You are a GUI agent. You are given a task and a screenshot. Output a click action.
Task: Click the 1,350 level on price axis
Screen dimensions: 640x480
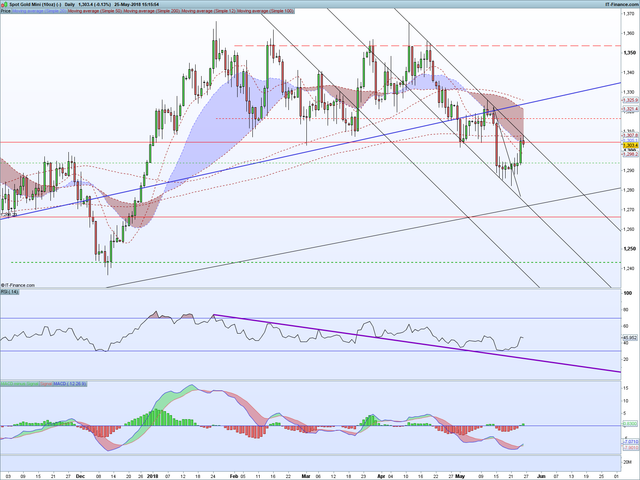(629, 53)
